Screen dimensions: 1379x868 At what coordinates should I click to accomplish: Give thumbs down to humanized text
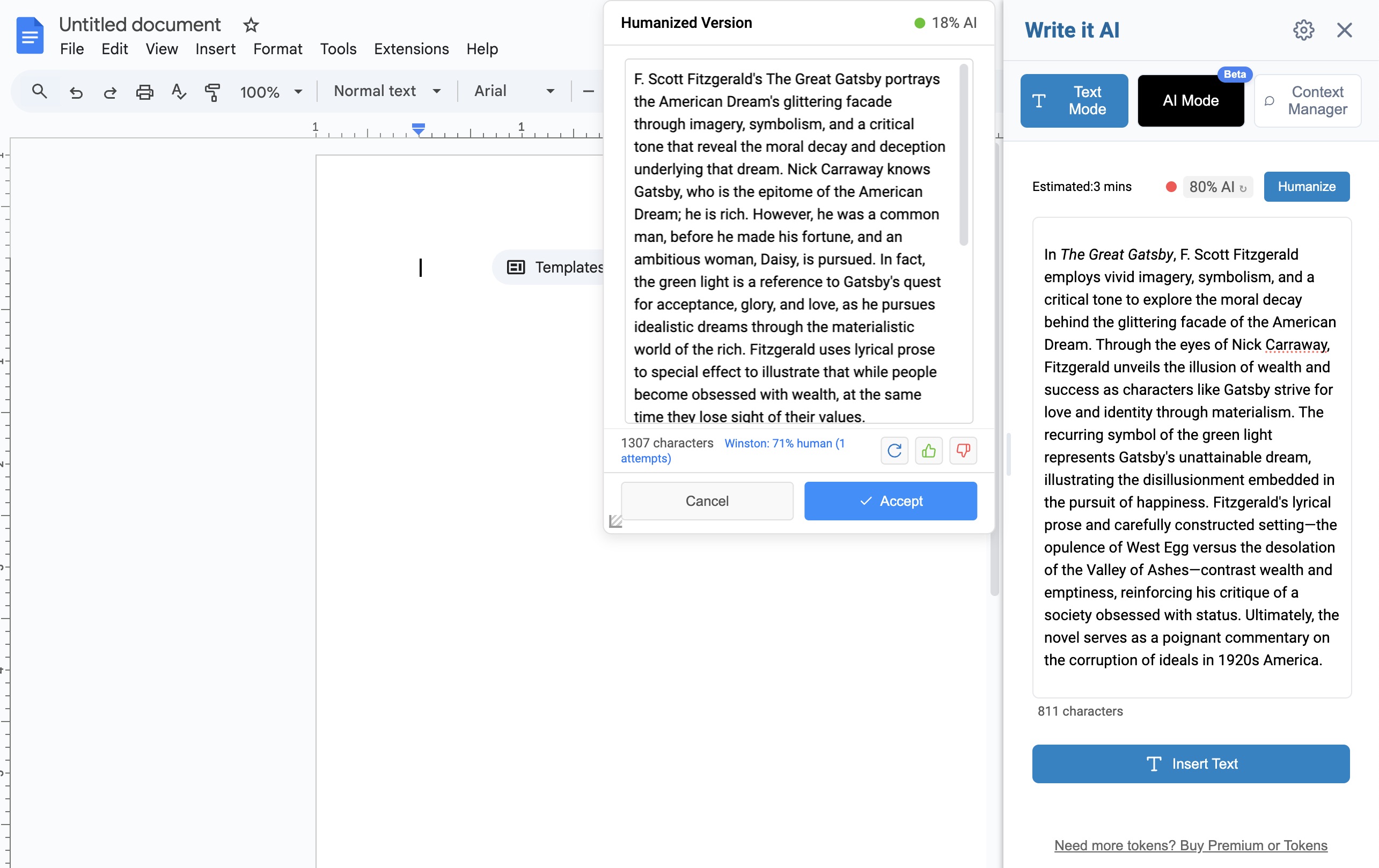point(963,451)
